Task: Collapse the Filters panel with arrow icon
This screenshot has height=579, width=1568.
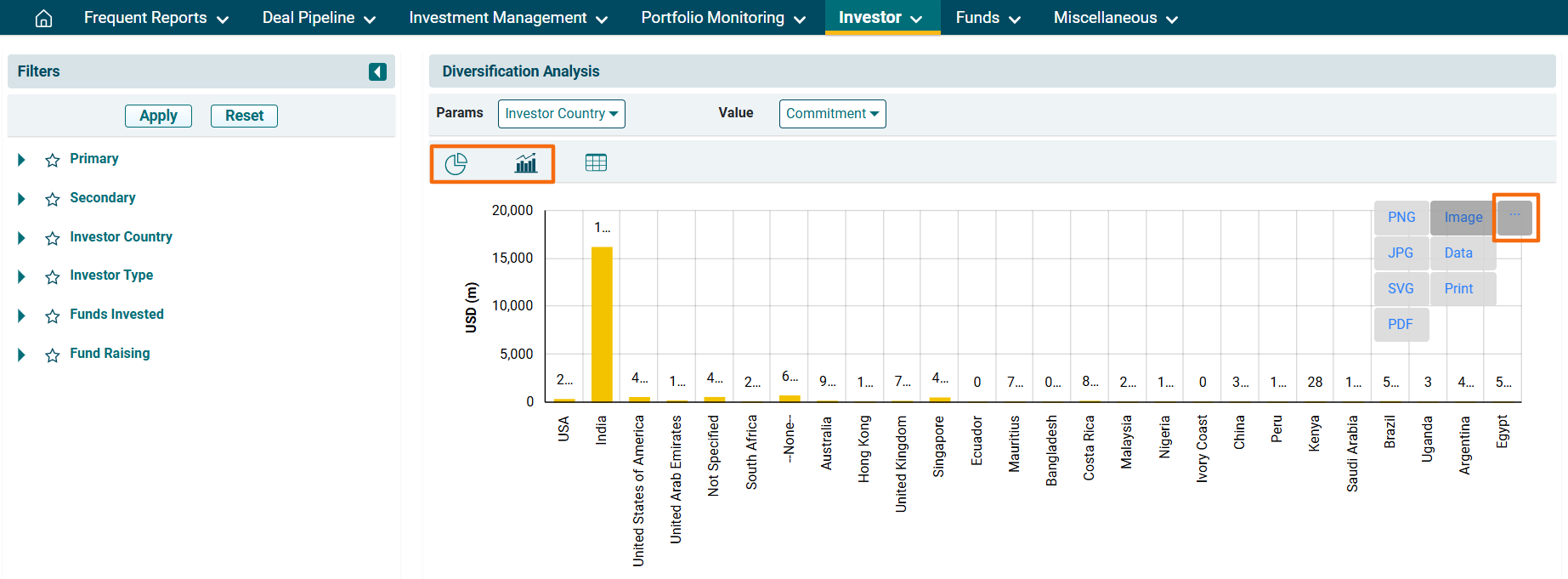Action: [x=377, y=71]
